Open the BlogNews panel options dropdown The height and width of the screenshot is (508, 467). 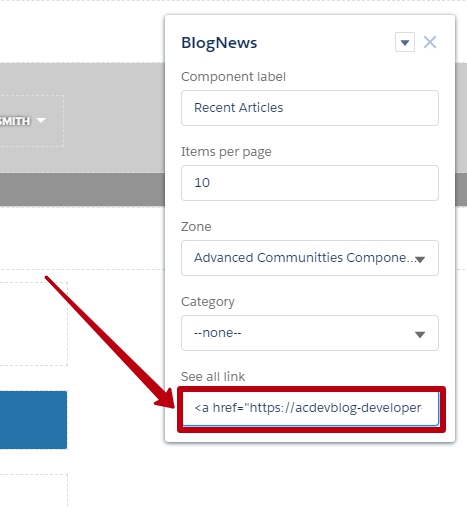pos(405,42)
